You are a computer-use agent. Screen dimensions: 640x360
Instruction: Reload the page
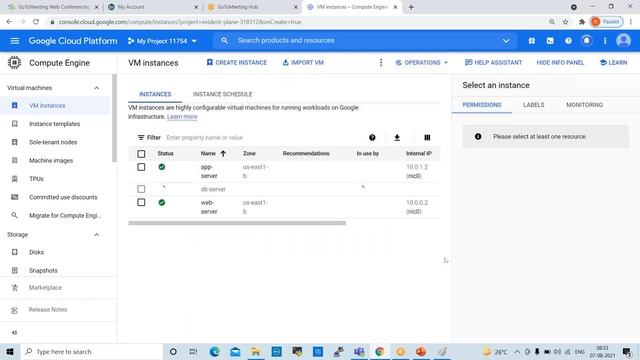tap(36, 22)
